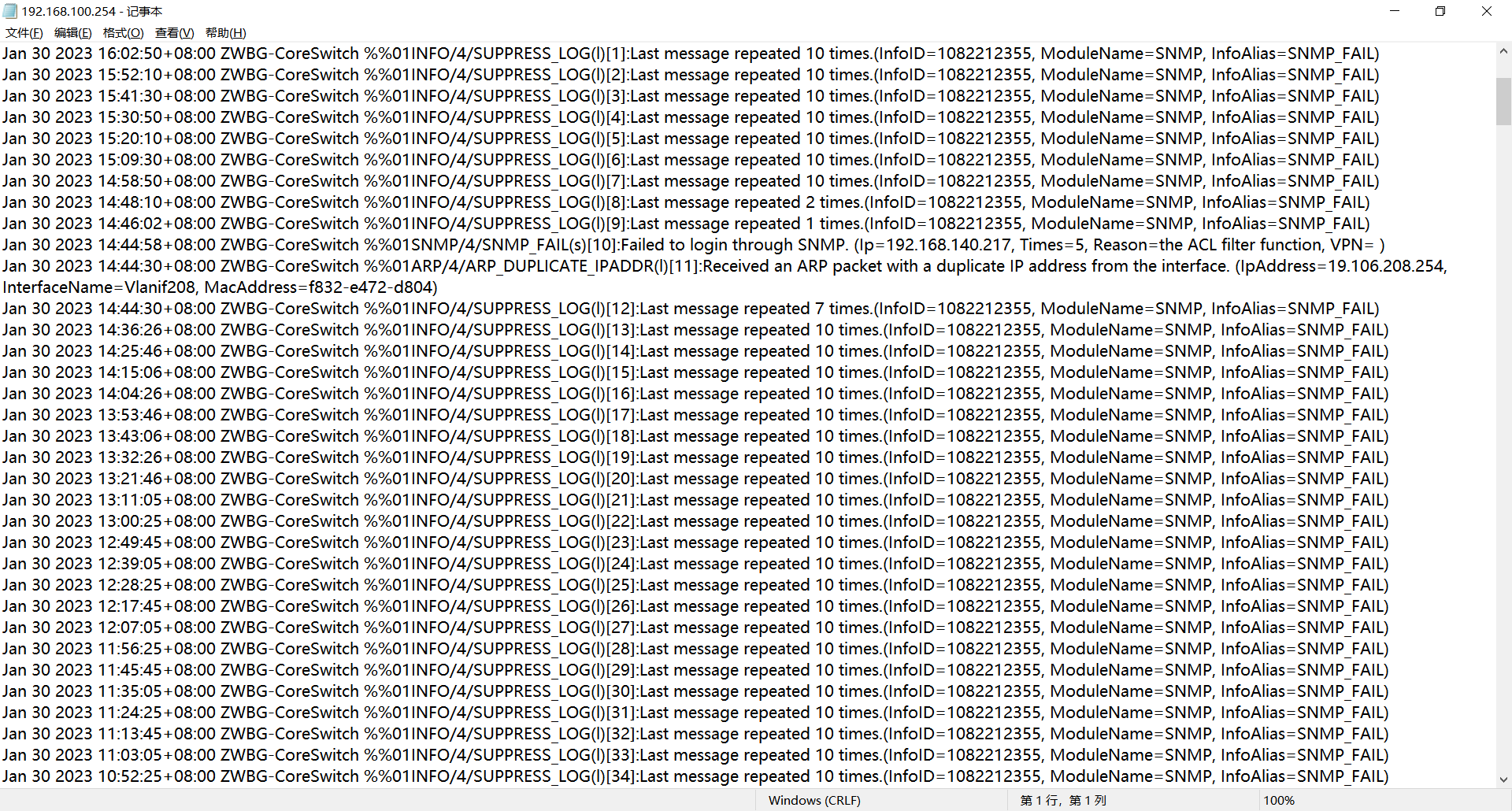Viewport: 1512px width, 811px height.
Task: Click the scroll down arrow of vertical scrollbar
Action: point(1503,780)
